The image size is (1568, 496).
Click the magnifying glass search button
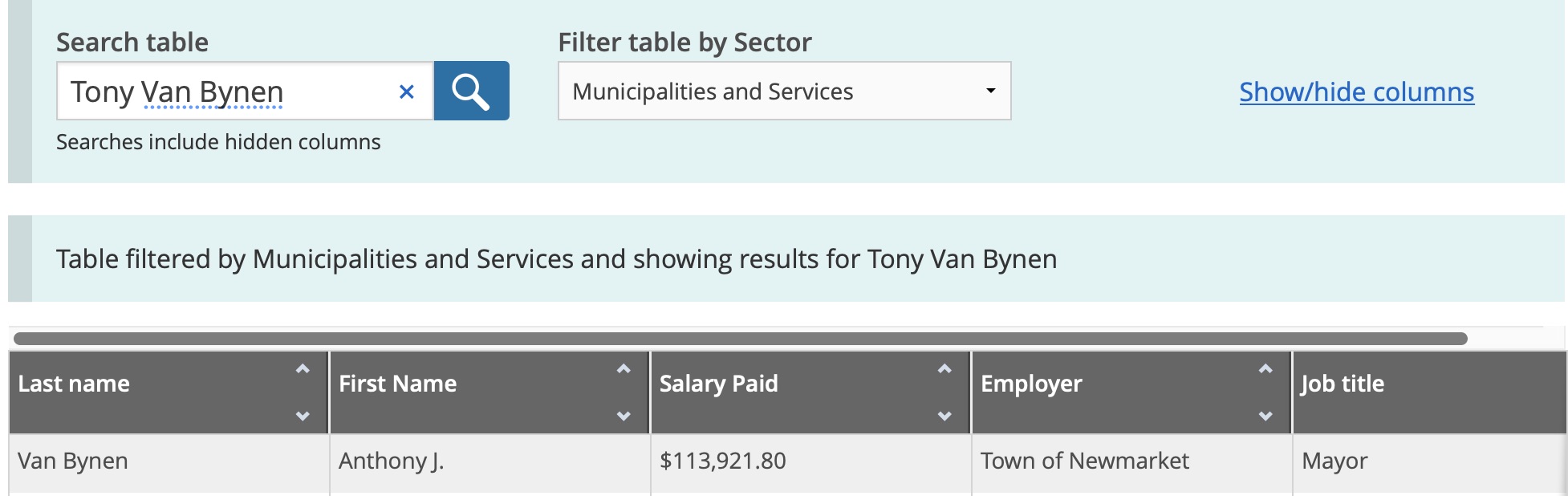(471, 91)
